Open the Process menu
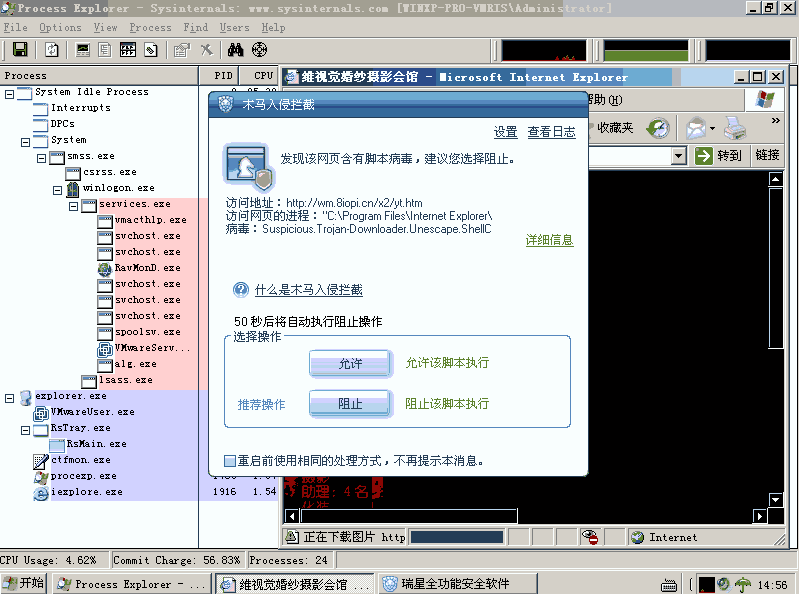The image size is (799, 594). [150, 28]
